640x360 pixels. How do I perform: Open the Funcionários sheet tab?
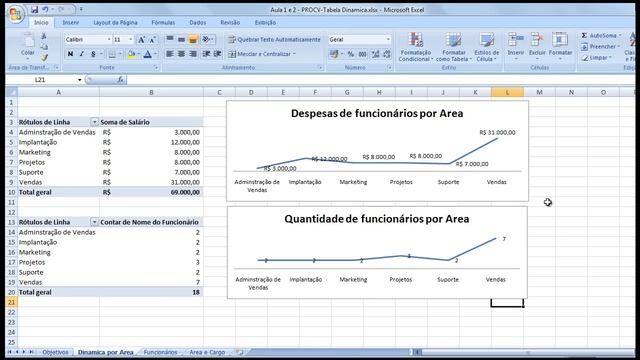pyautogui.click(x=160, y=352)
